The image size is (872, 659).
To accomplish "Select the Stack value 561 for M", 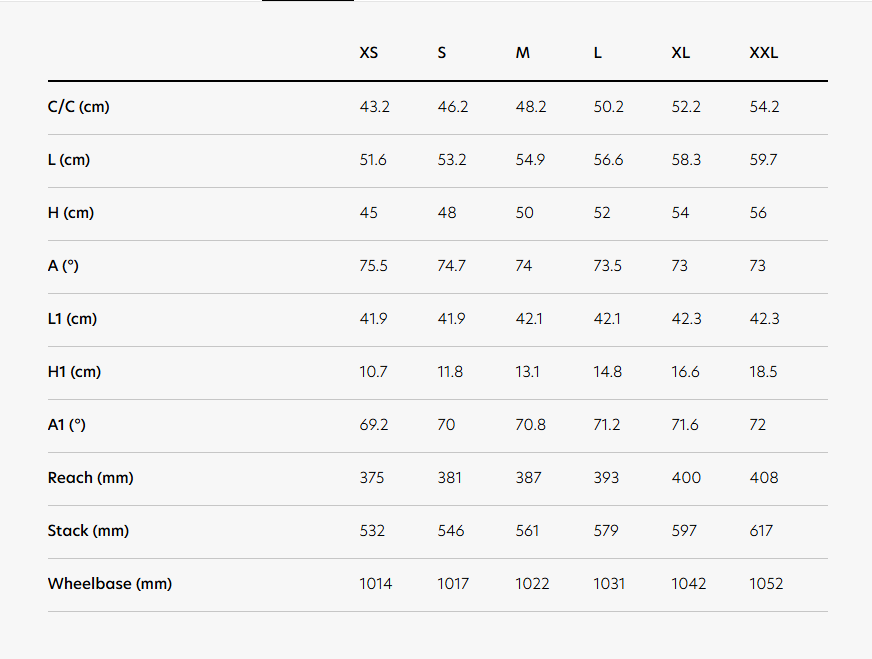I will [x=529, y=531].
